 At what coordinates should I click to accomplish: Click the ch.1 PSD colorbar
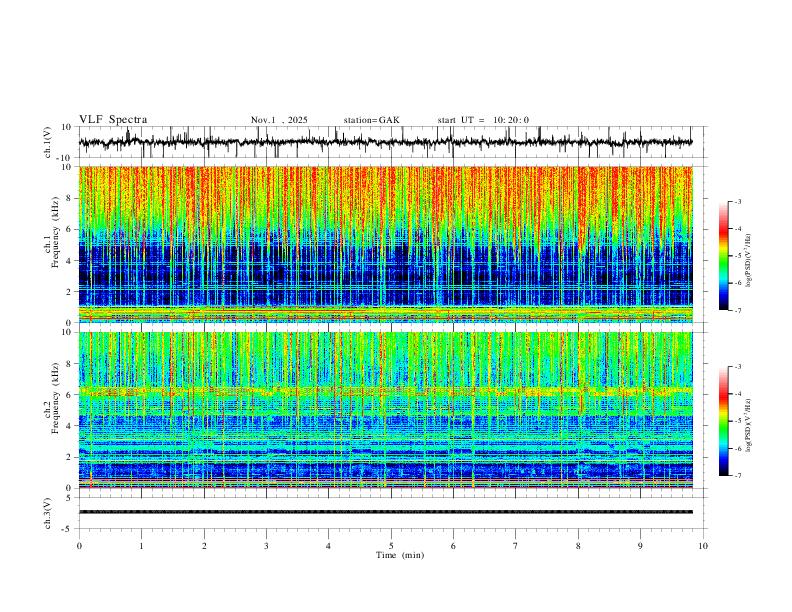[x=723, y=256]
